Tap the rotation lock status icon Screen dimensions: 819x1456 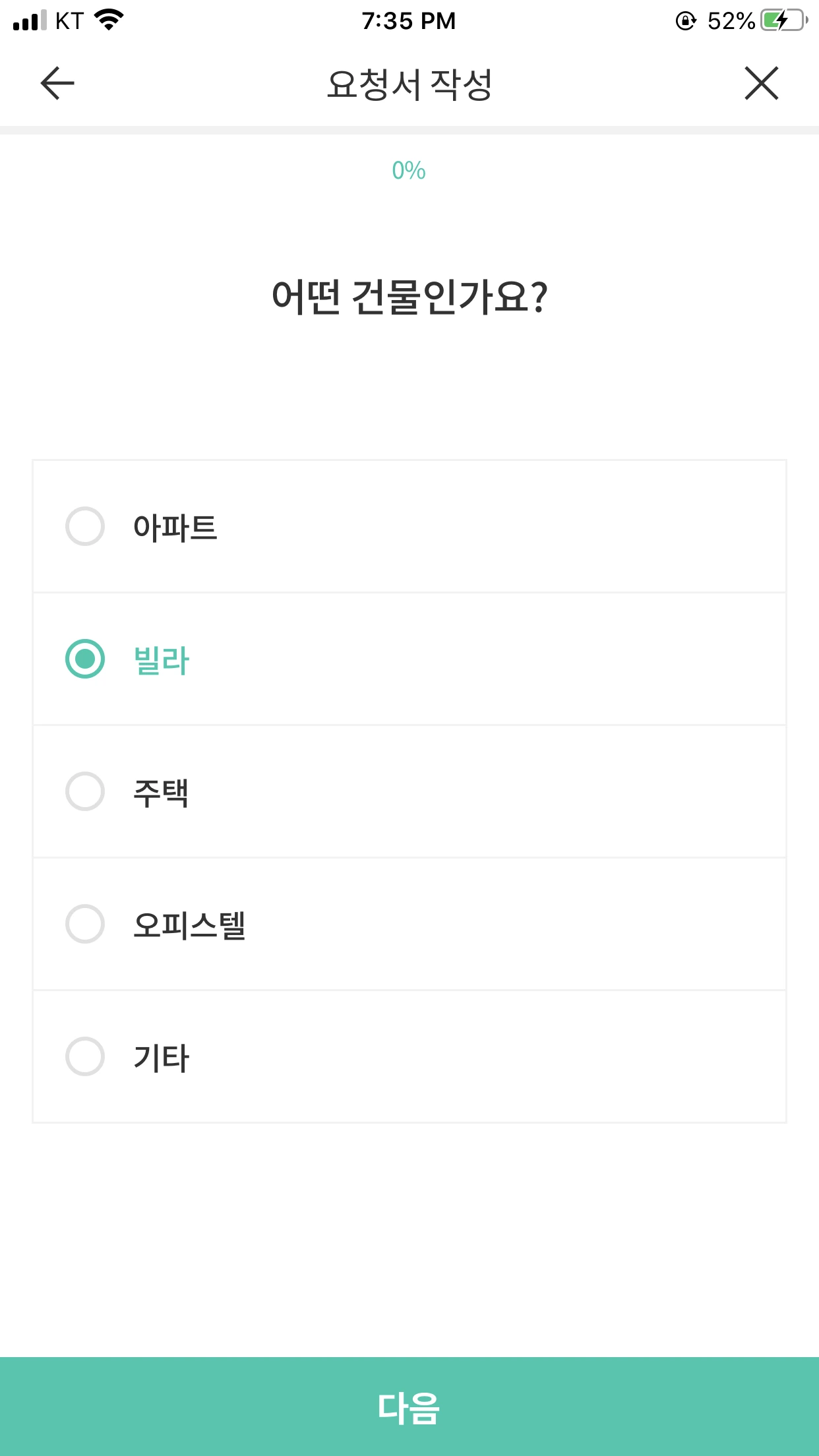tap(686, 21)
